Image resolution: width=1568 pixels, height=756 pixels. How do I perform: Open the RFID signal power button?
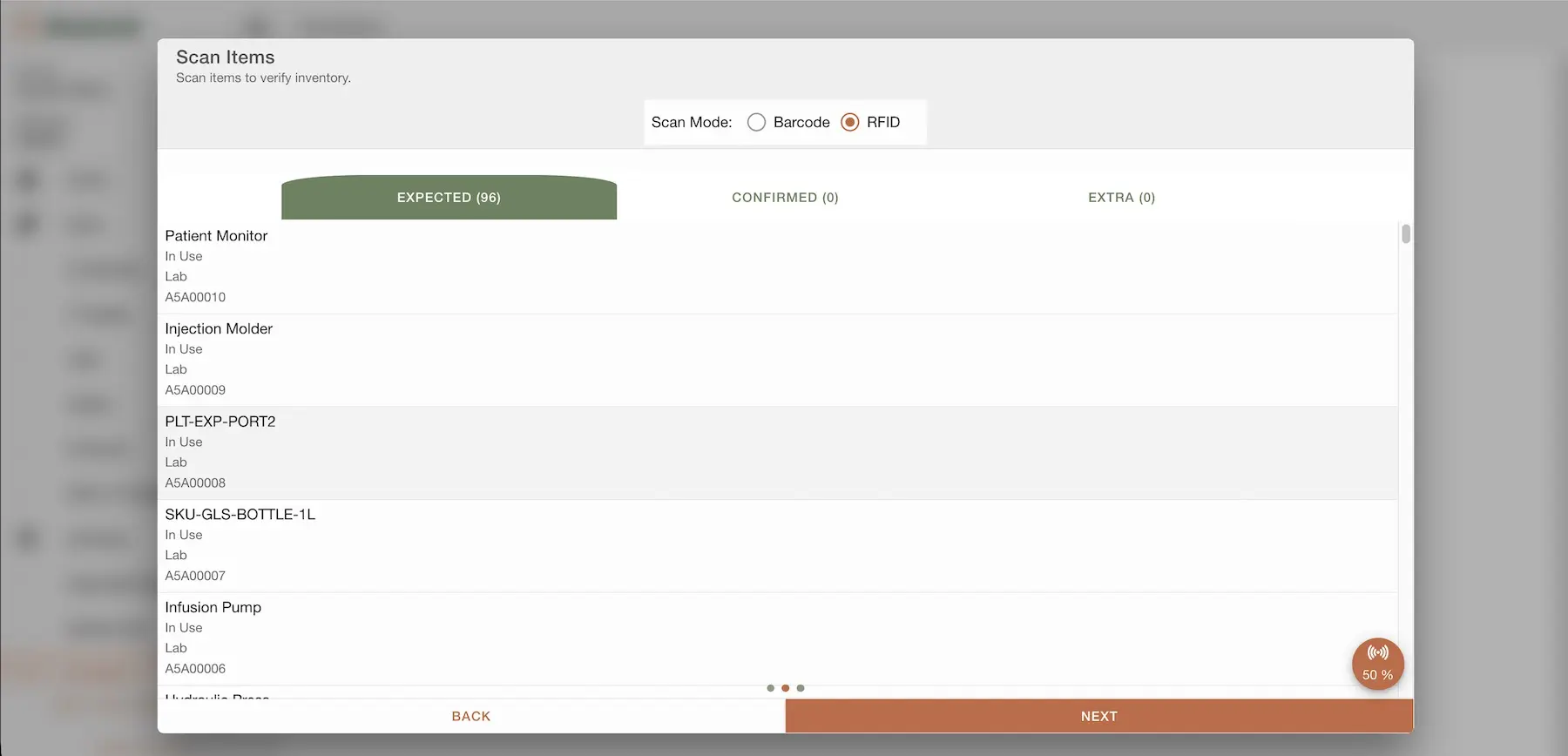click(x=1377, y=664)
